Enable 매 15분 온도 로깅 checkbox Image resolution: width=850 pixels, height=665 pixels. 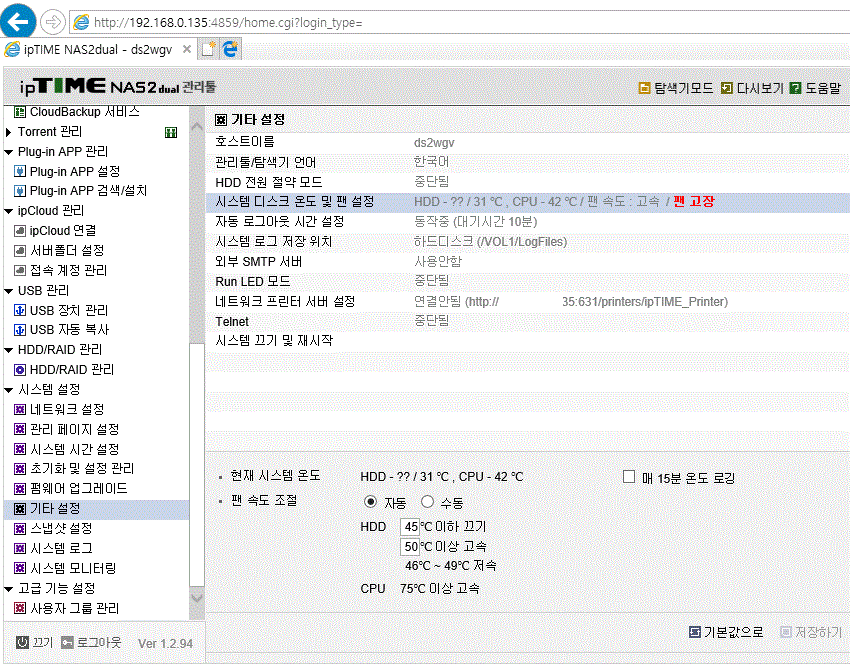click(629, 477)
